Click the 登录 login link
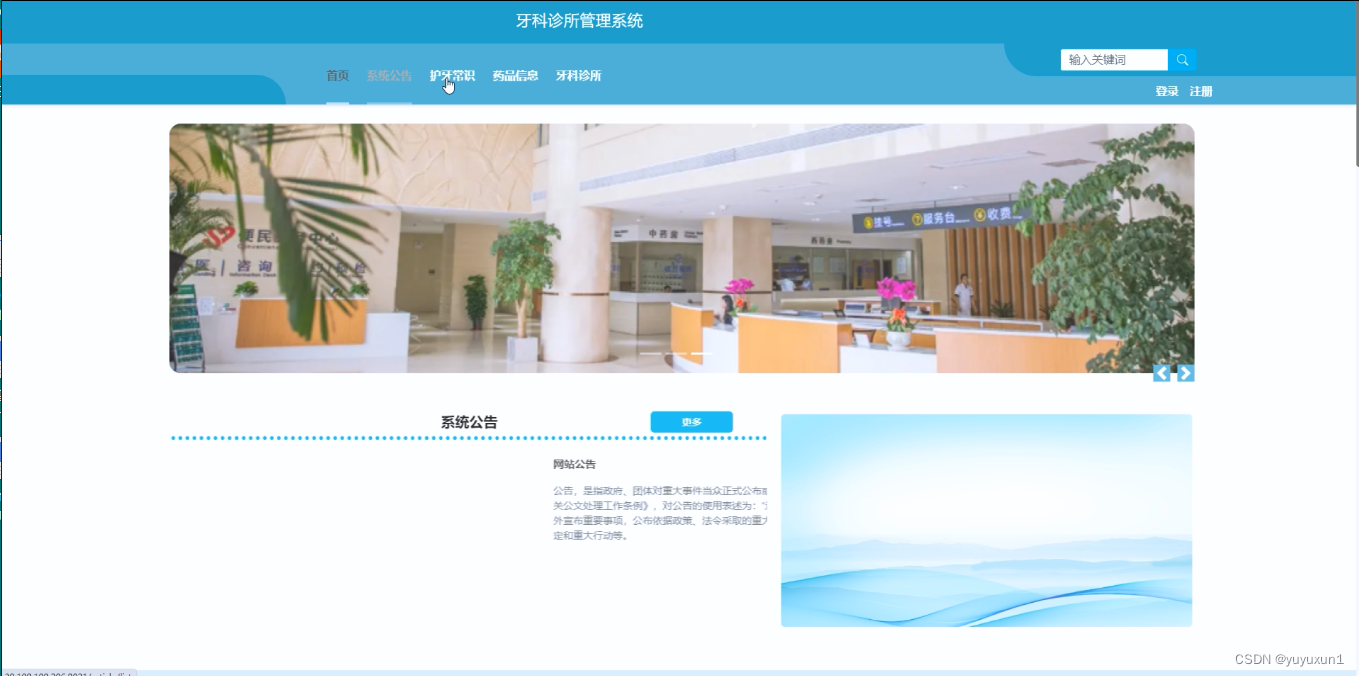The width and height of the screenshot is (1359, 676). 1167,91
